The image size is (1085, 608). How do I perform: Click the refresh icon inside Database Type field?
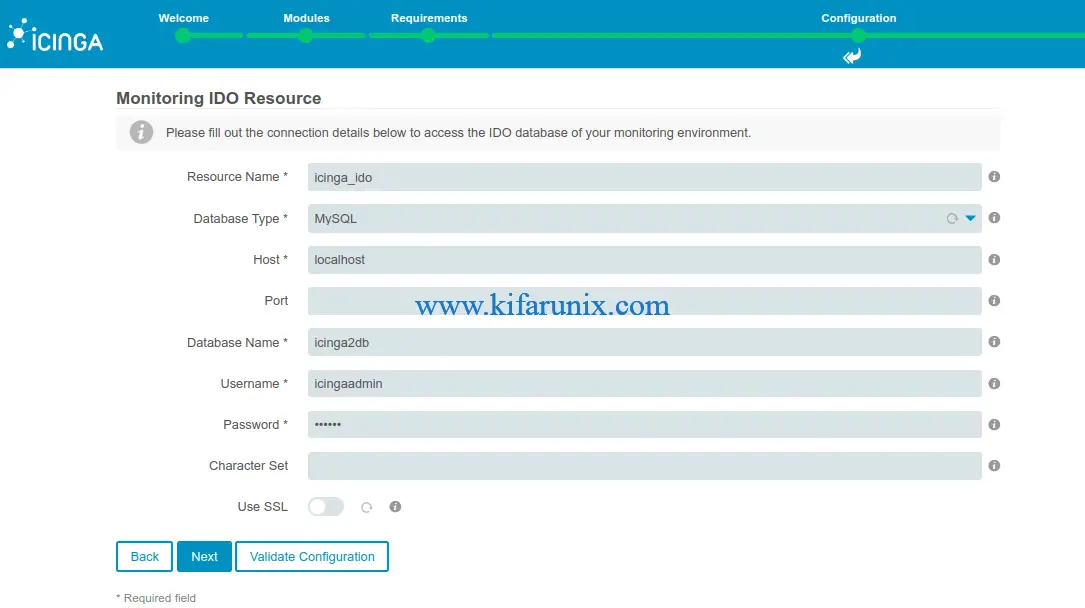[x=952, y=219]
